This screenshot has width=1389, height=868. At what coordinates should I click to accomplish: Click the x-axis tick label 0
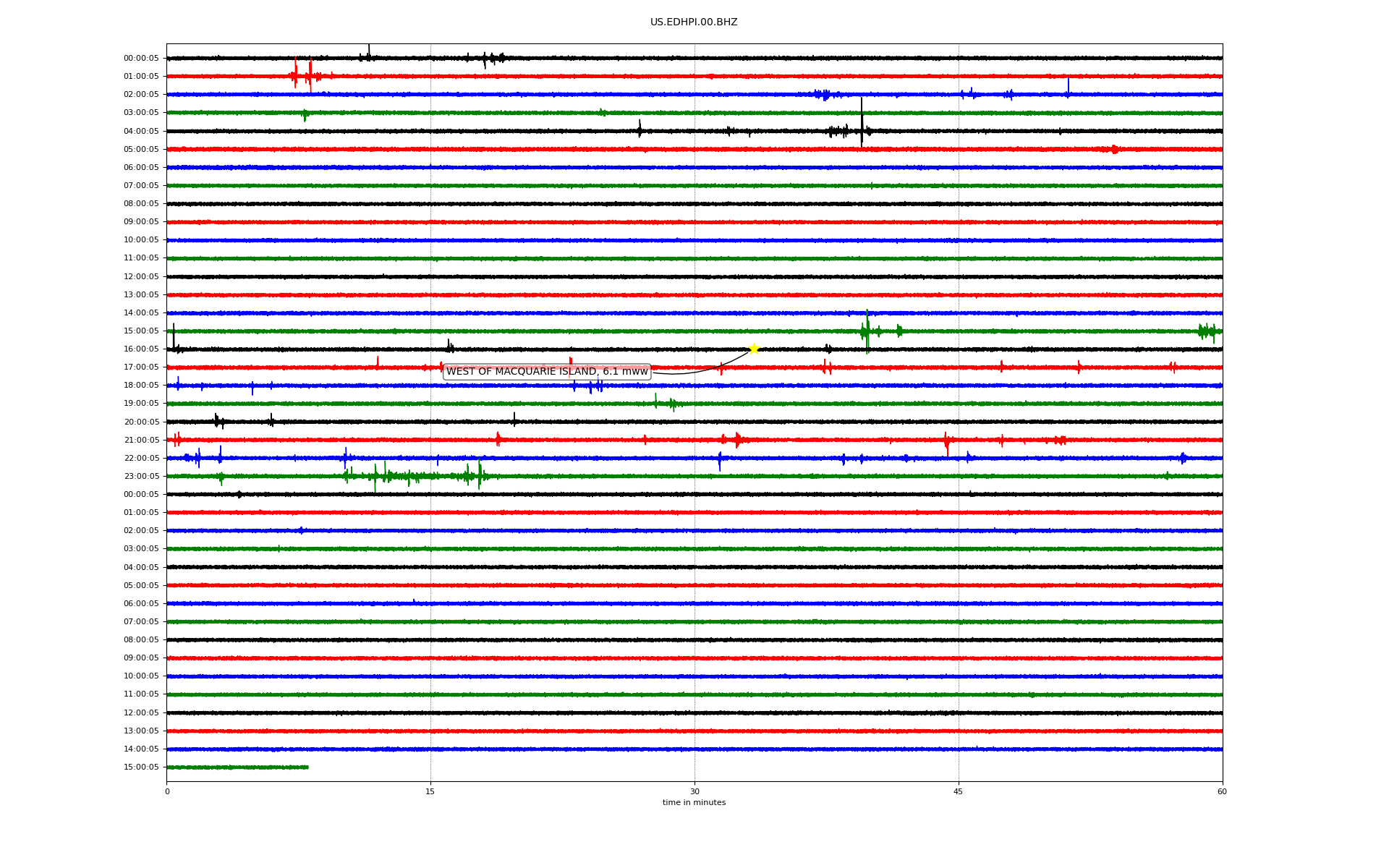(167, 791)
